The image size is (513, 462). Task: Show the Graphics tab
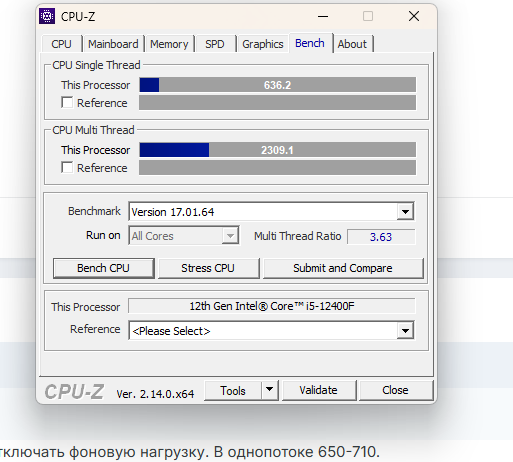pos(263,44)
